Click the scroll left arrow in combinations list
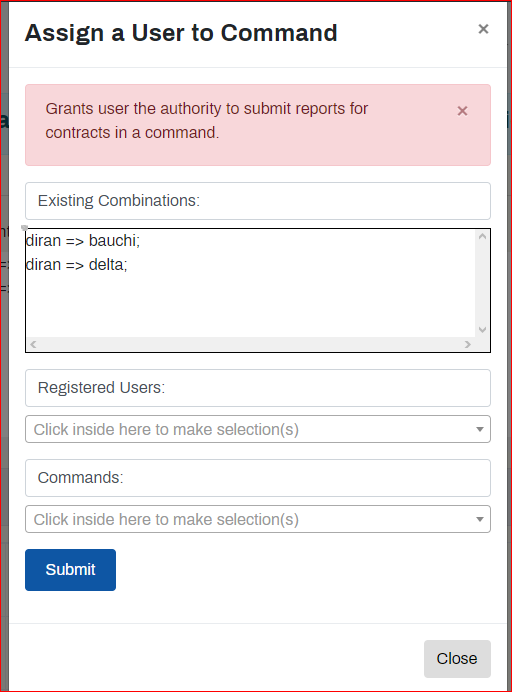The image size is (512, 692). pos(33,344)
